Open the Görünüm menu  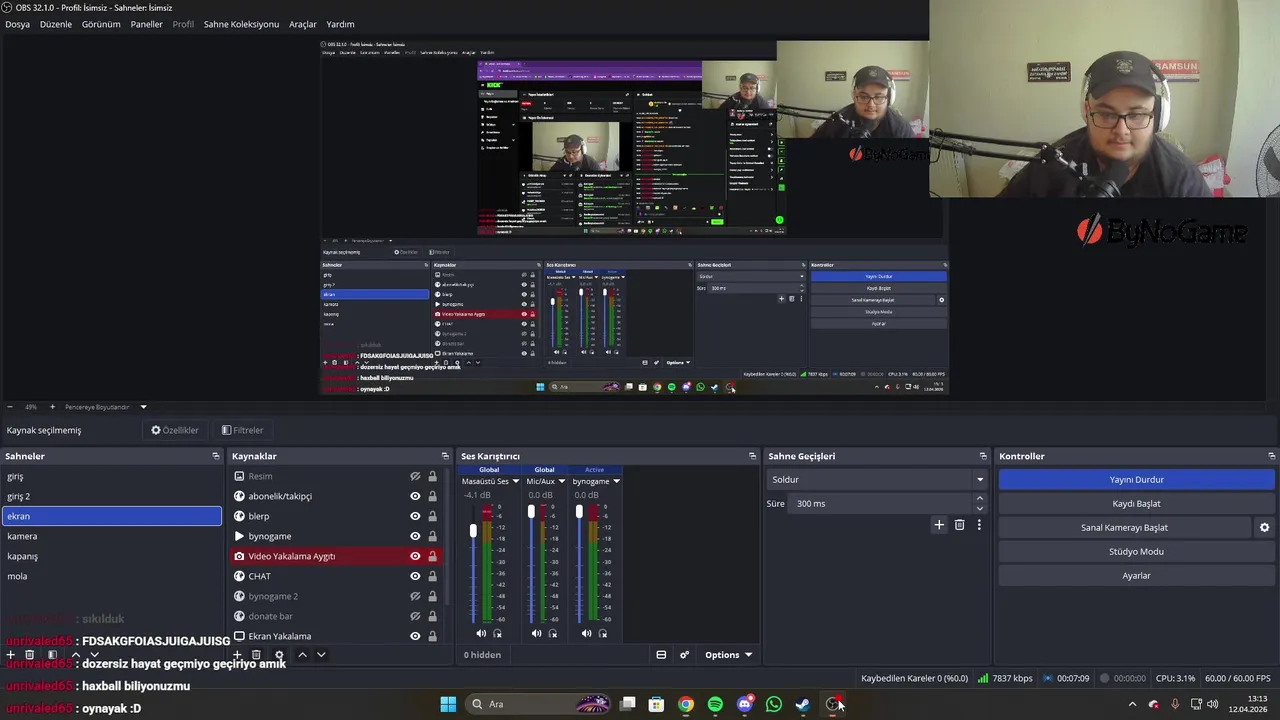tap(101, 24)
